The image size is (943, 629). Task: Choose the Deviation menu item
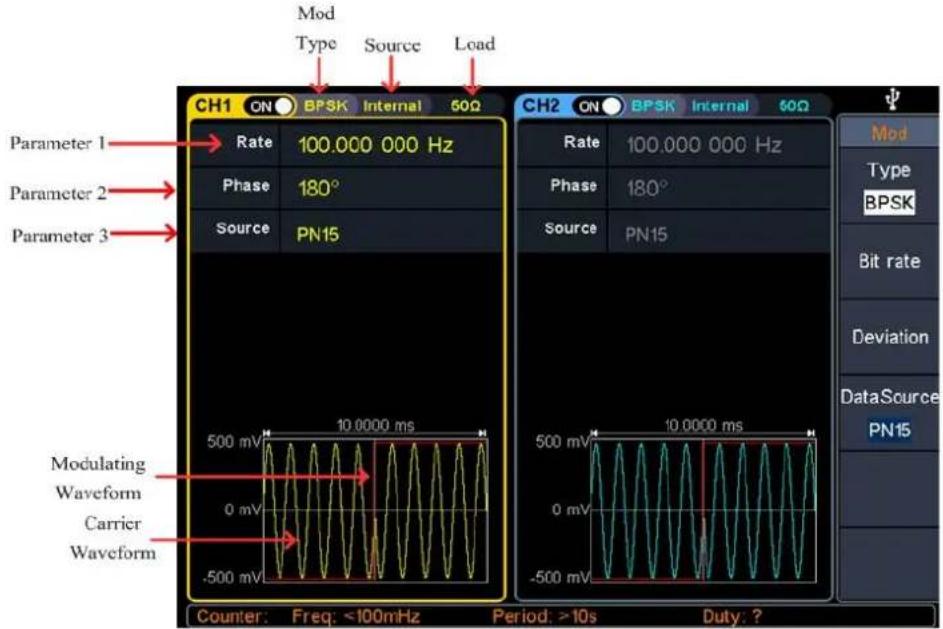[889, 337]
